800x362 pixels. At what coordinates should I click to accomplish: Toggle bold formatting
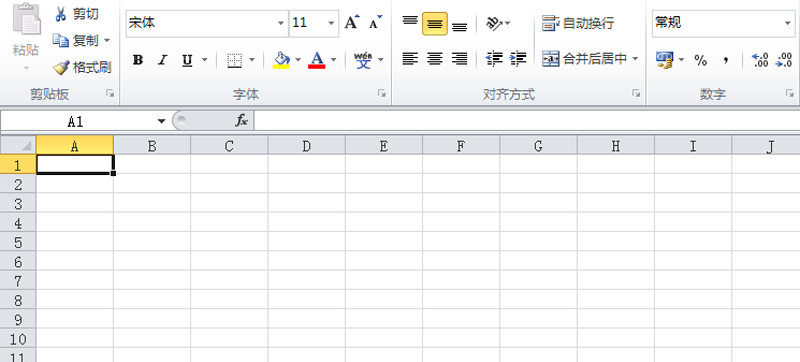137,60
